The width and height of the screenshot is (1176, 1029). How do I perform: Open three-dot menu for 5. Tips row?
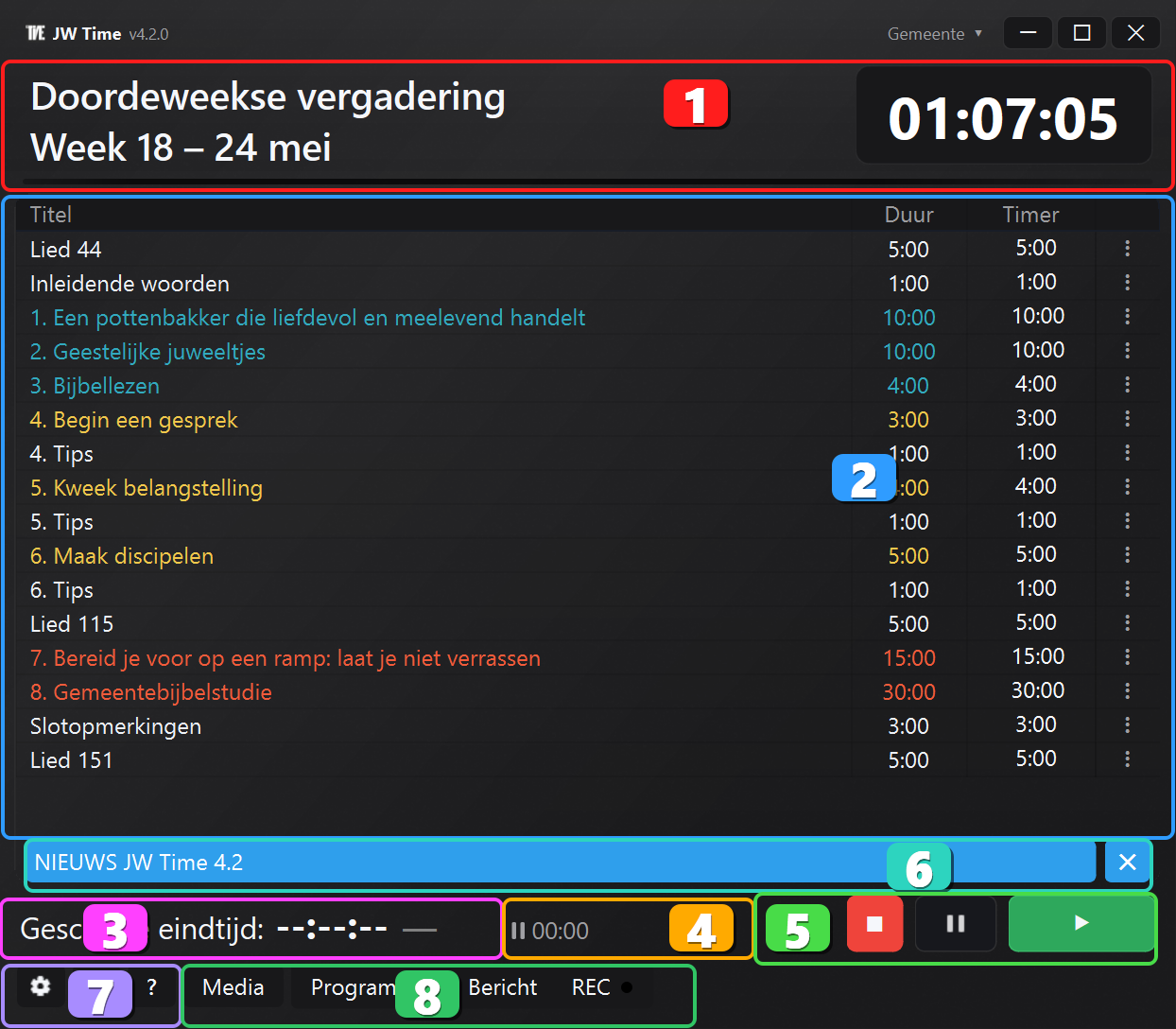tap(1127, 521)
